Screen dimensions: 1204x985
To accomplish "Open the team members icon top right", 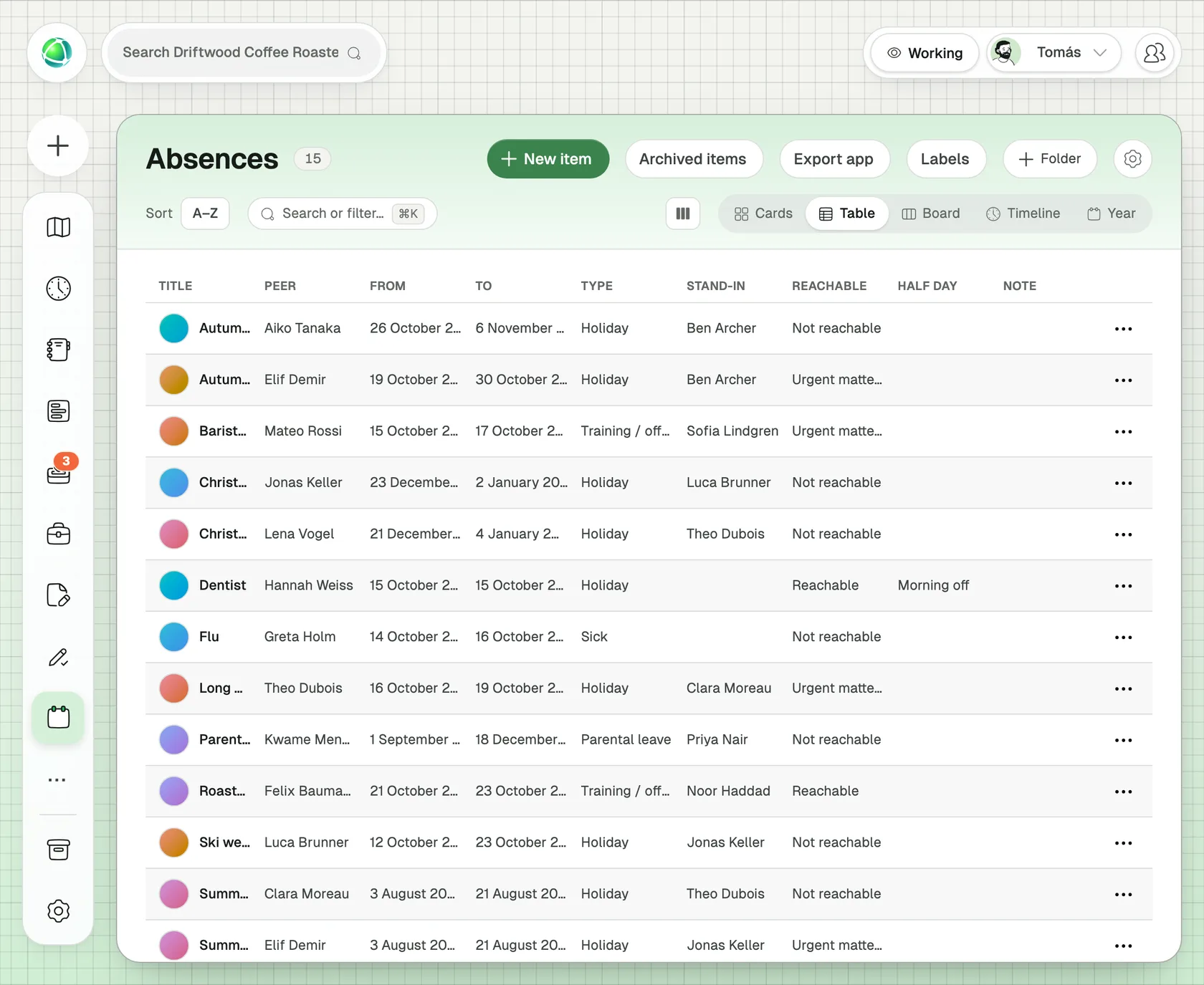I will pos(1155,53).
